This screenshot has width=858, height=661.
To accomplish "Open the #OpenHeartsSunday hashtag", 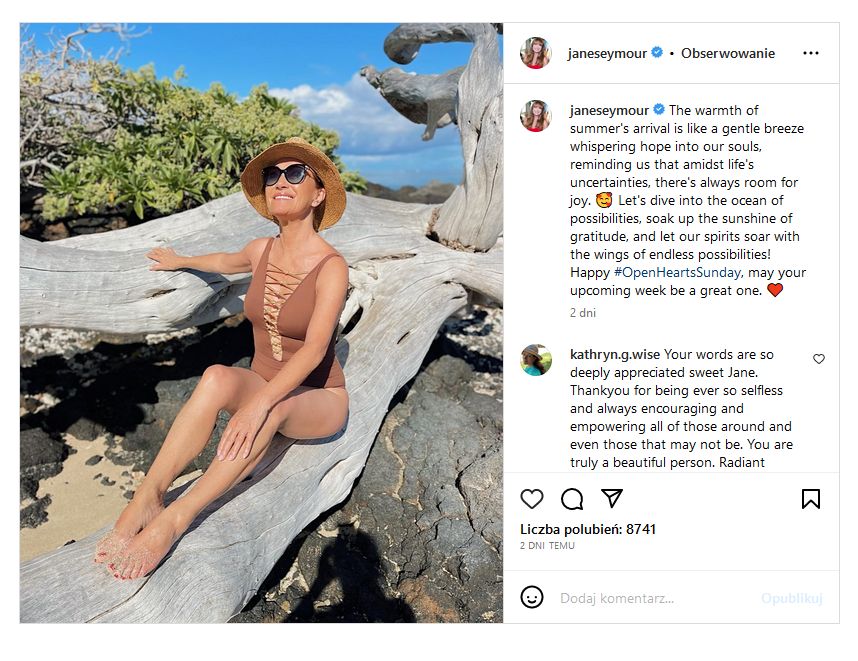I will [x=677, y=272].
